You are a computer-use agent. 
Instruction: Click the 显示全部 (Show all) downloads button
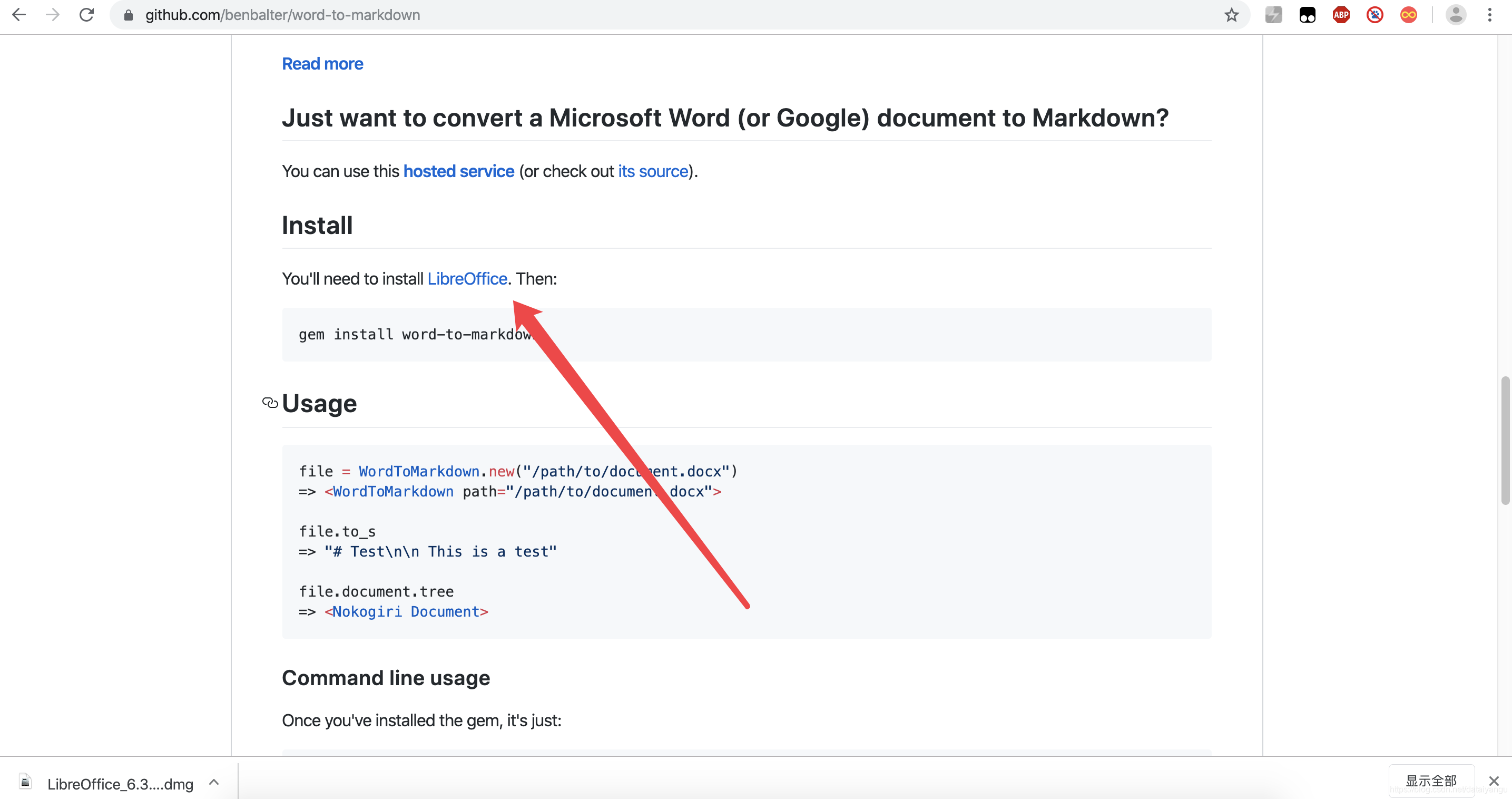coord(1431,781)
